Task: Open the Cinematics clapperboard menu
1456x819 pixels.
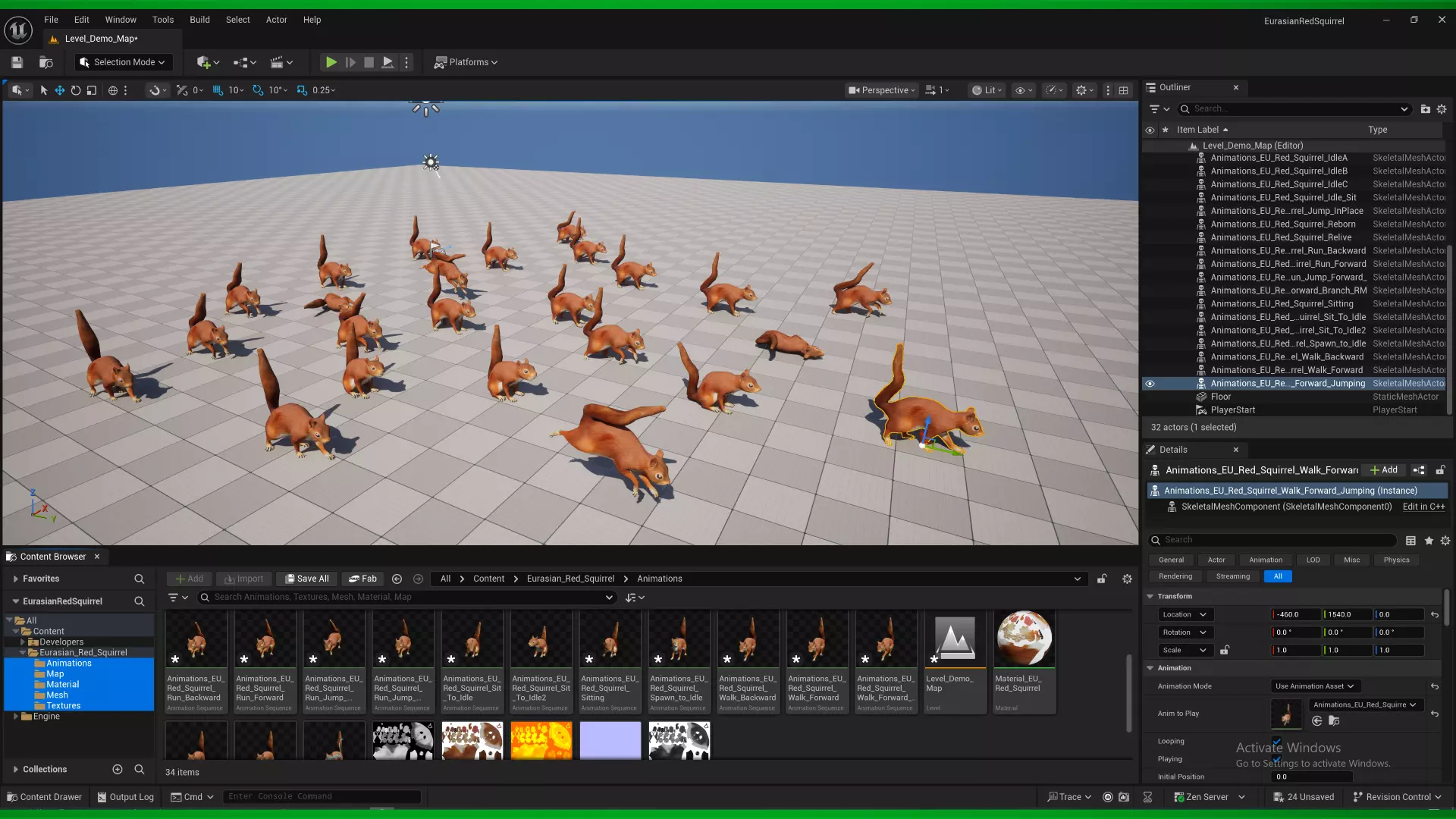Action: click(281, 62)
